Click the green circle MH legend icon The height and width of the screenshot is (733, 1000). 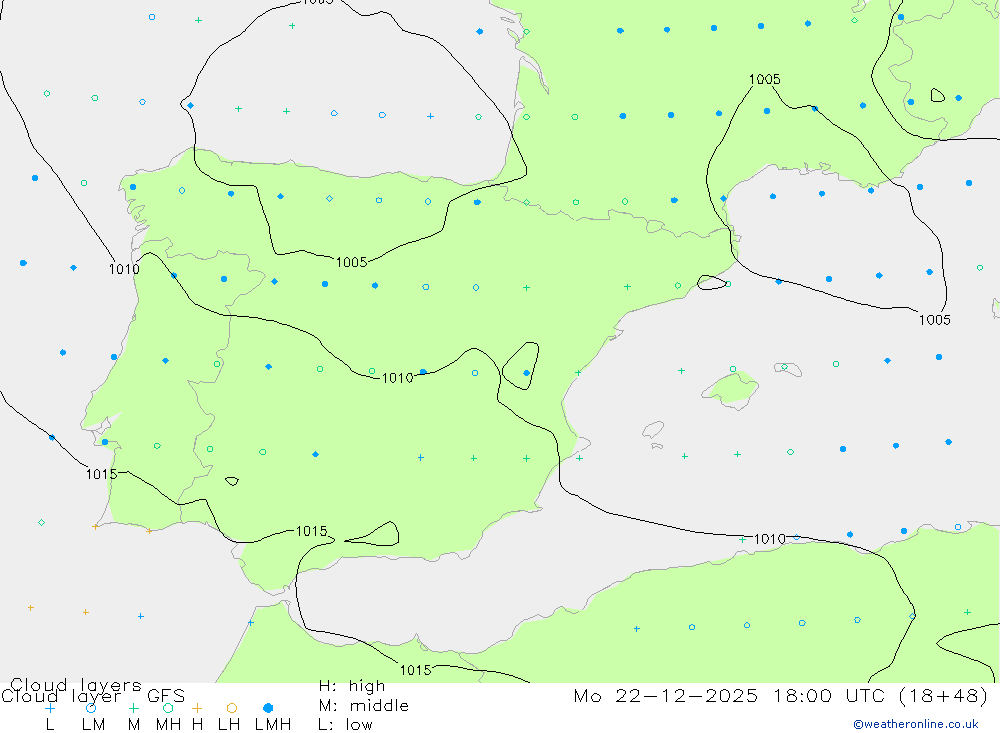tap(168, 708)
